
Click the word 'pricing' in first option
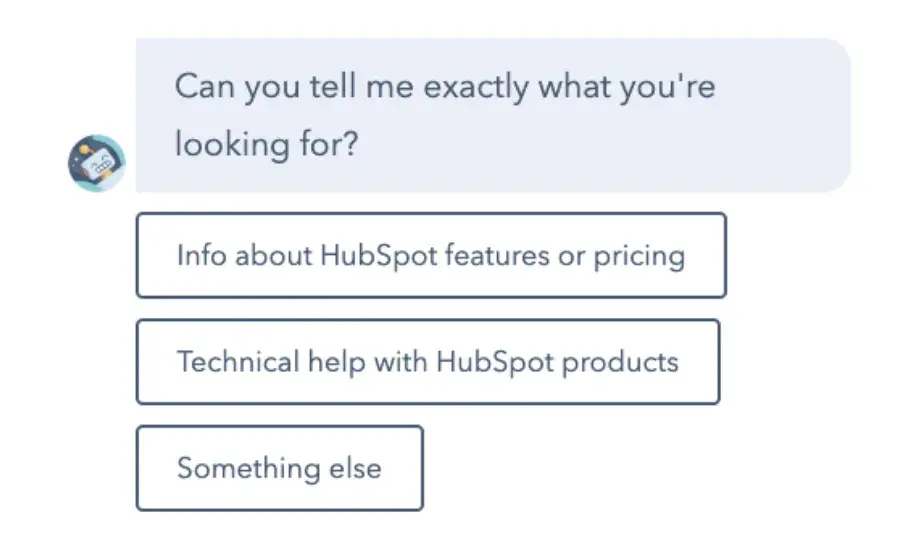tap(639, 256)
